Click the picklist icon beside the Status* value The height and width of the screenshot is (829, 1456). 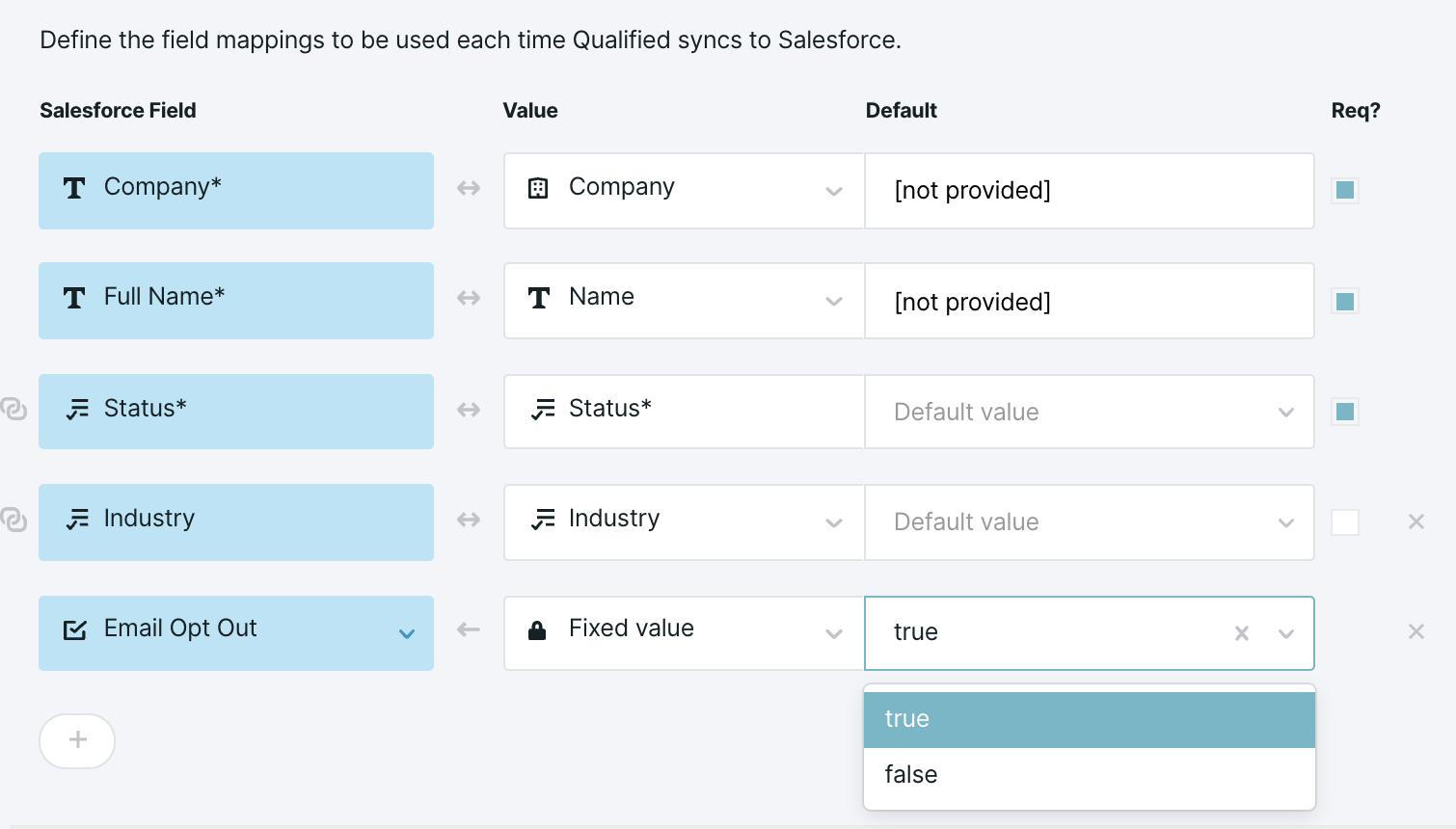click(541, 409)
